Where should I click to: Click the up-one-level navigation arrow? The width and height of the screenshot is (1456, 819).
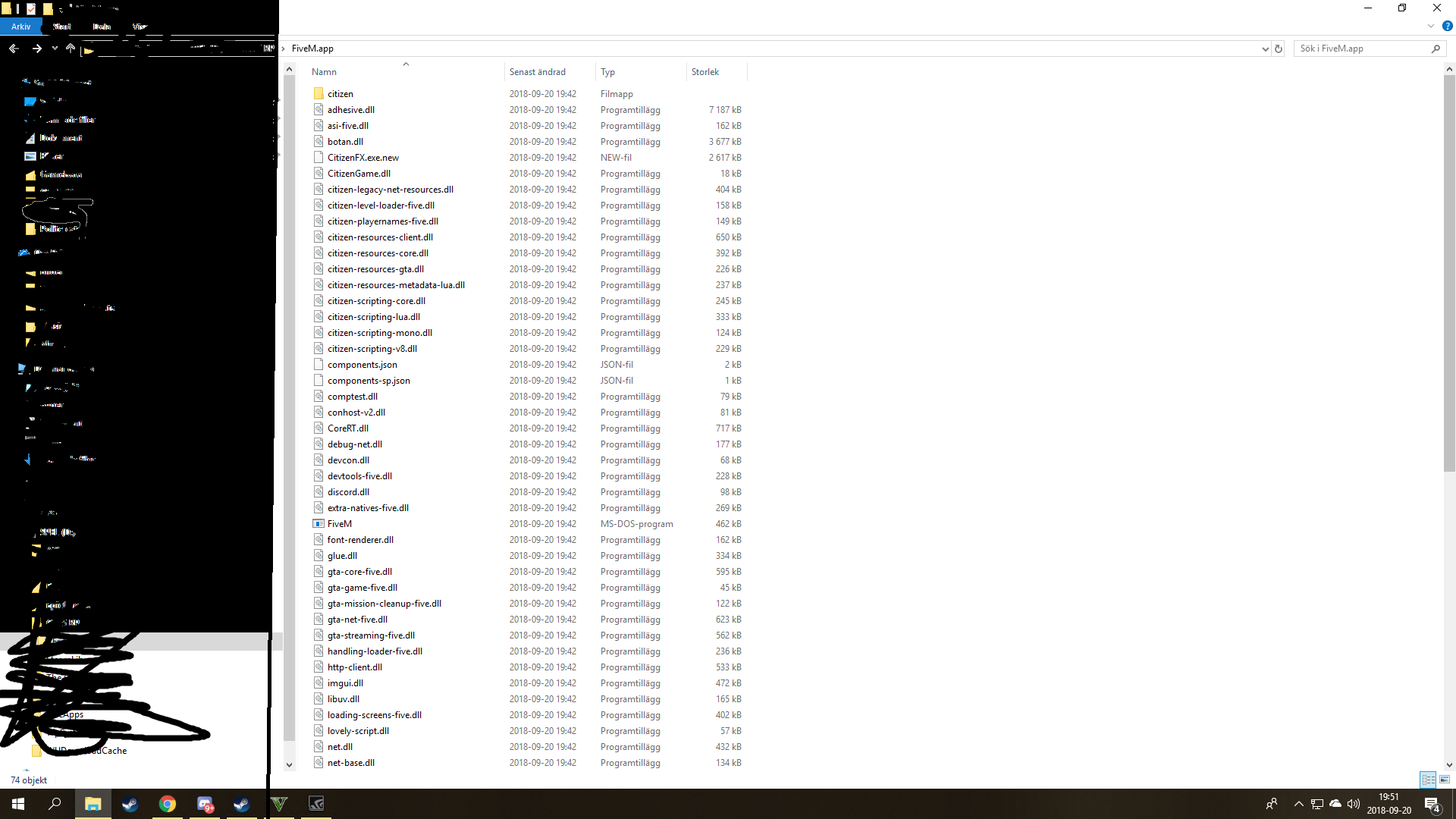click(x=71, y=48)
